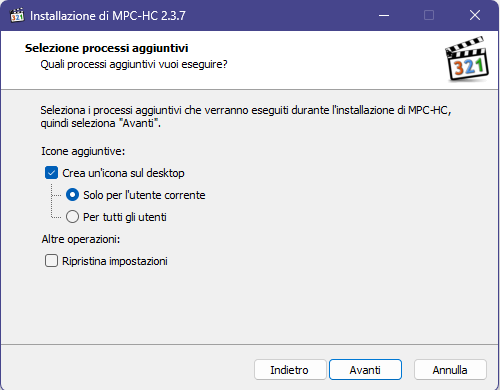Click the 'Selezione processi aggiuntivi' heading
500x390 pixels.
[x=107, y=48]
